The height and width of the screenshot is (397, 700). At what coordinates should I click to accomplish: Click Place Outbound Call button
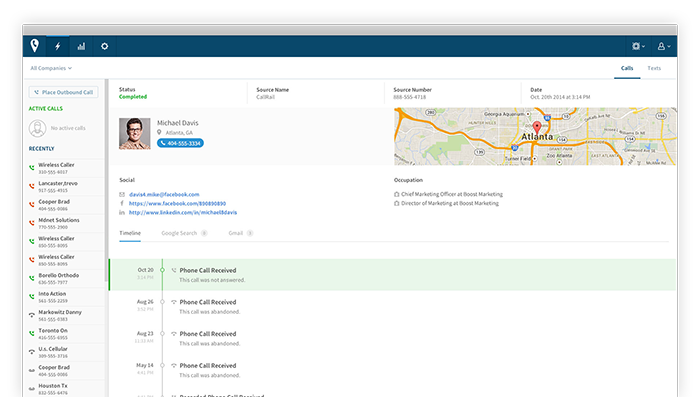(63, 92)
